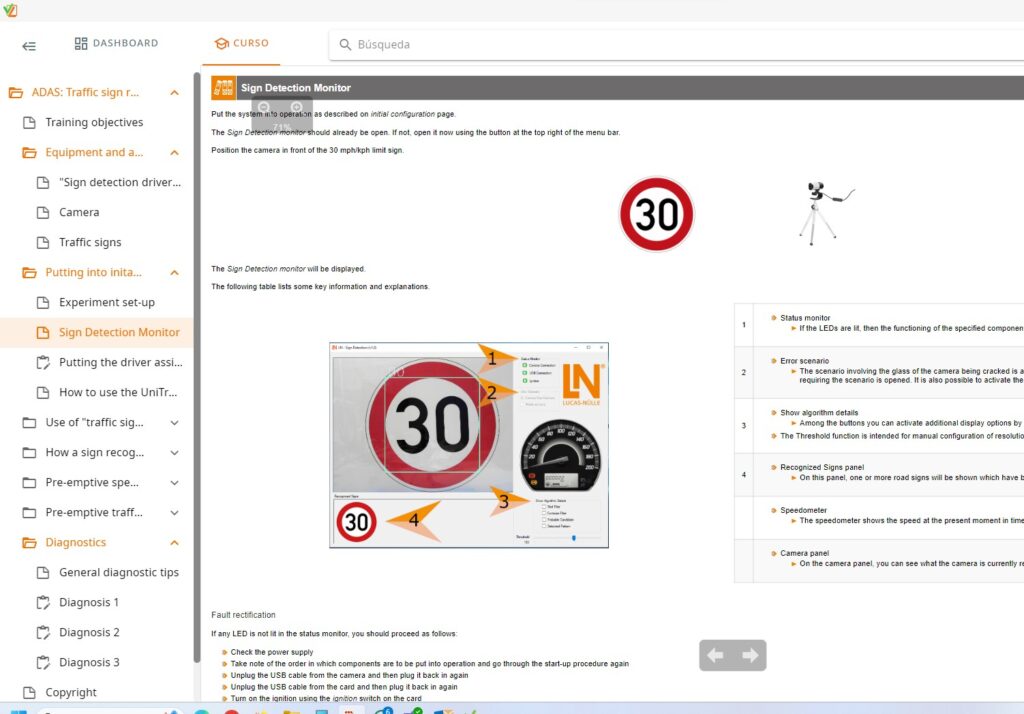
Task: Click the "Show algorithm details" table entry
Action: point(819,413)
